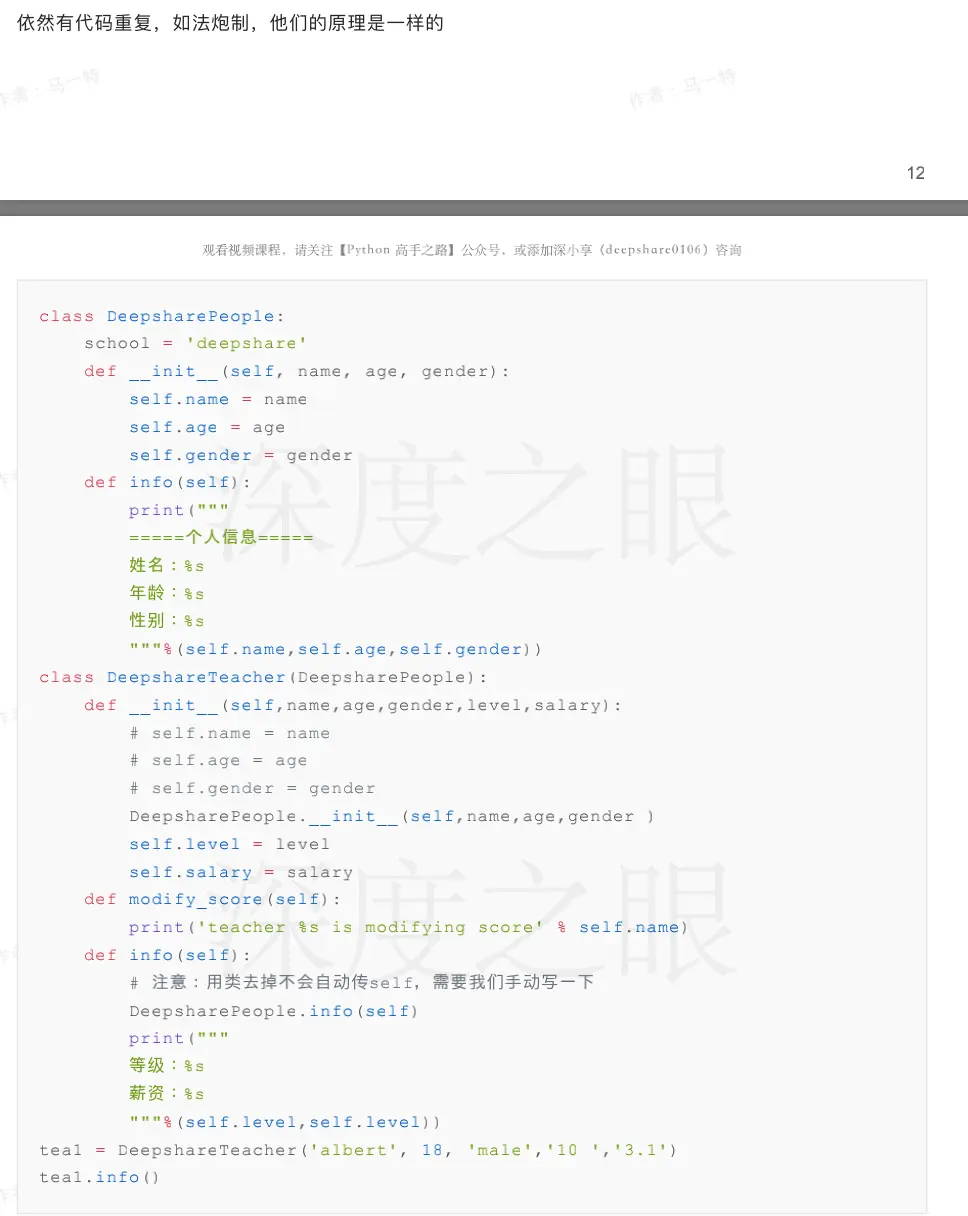The width and height of the screenshot is (968, 1216).
Task: Click the line self.level = level
Action: 230,844
